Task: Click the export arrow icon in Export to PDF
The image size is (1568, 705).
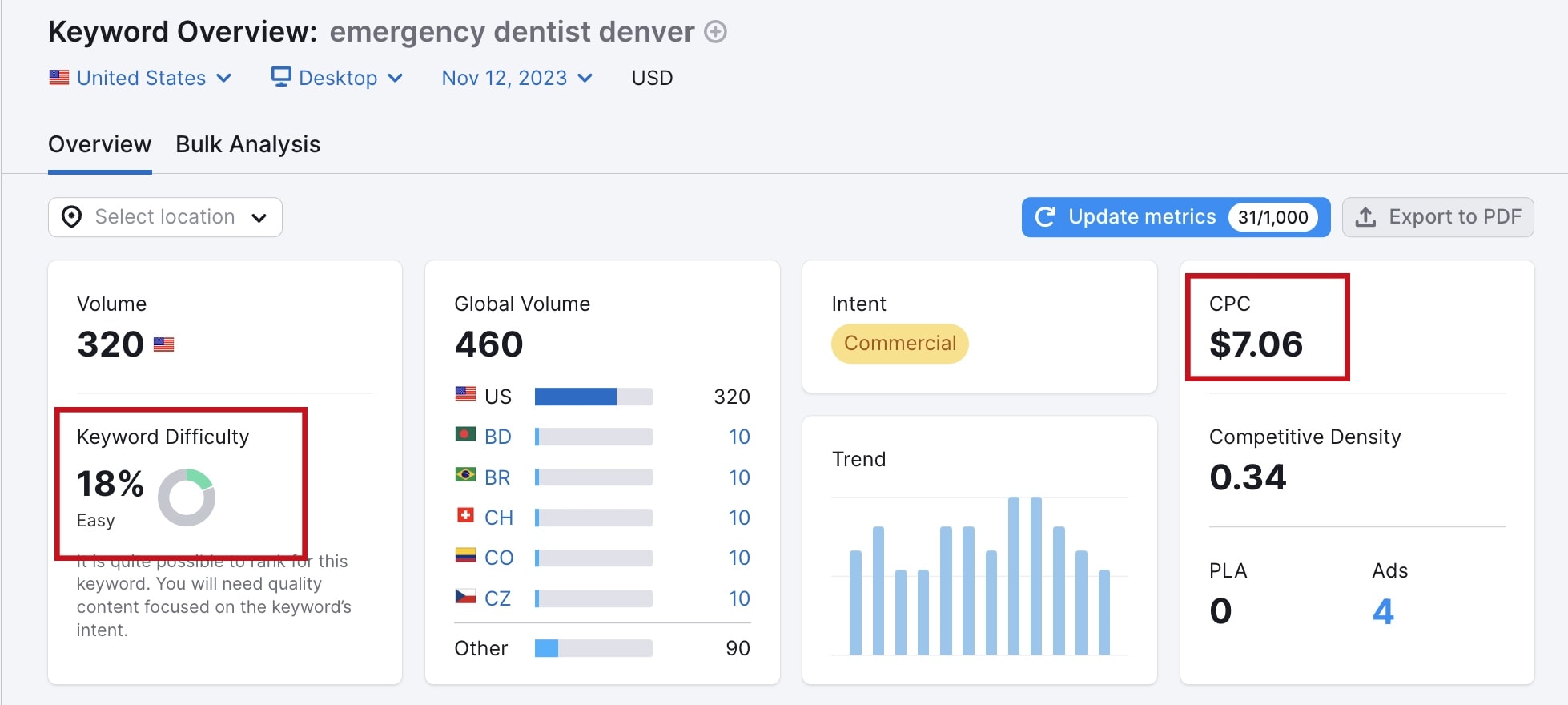Action: click(x=1365, y=216)
